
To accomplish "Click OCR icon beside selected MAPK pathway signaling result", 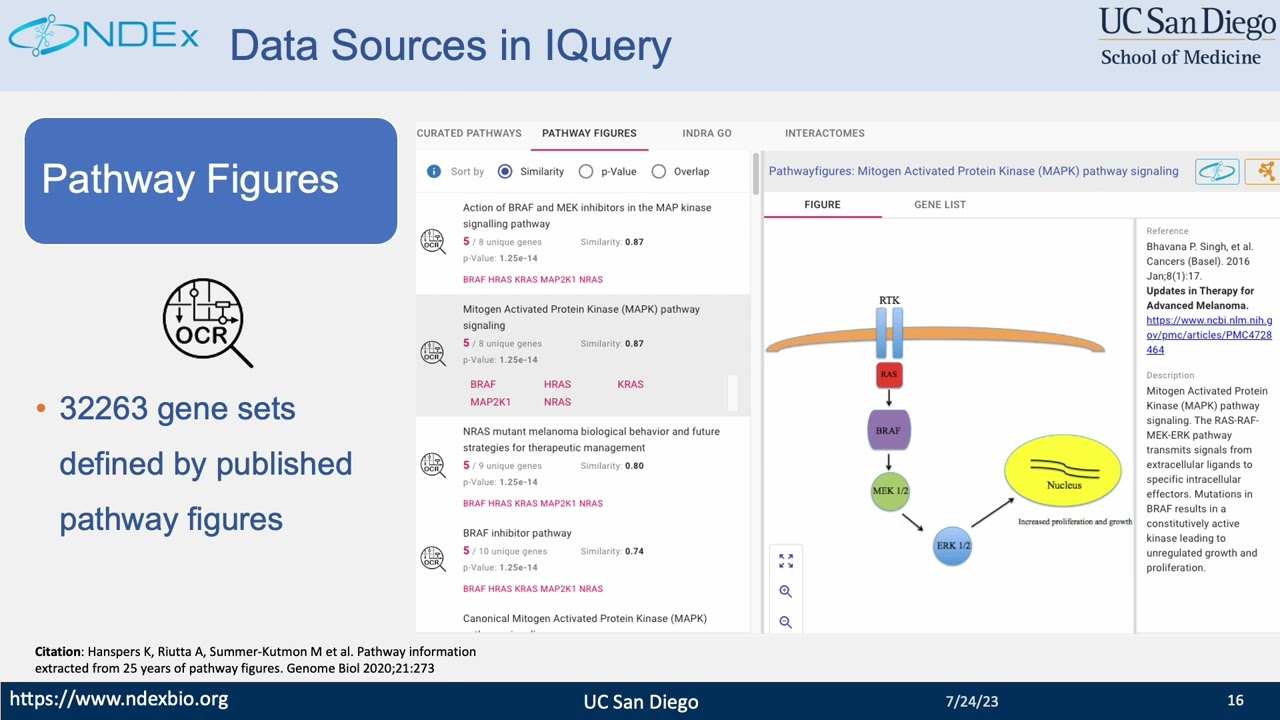I will point(433,352).
